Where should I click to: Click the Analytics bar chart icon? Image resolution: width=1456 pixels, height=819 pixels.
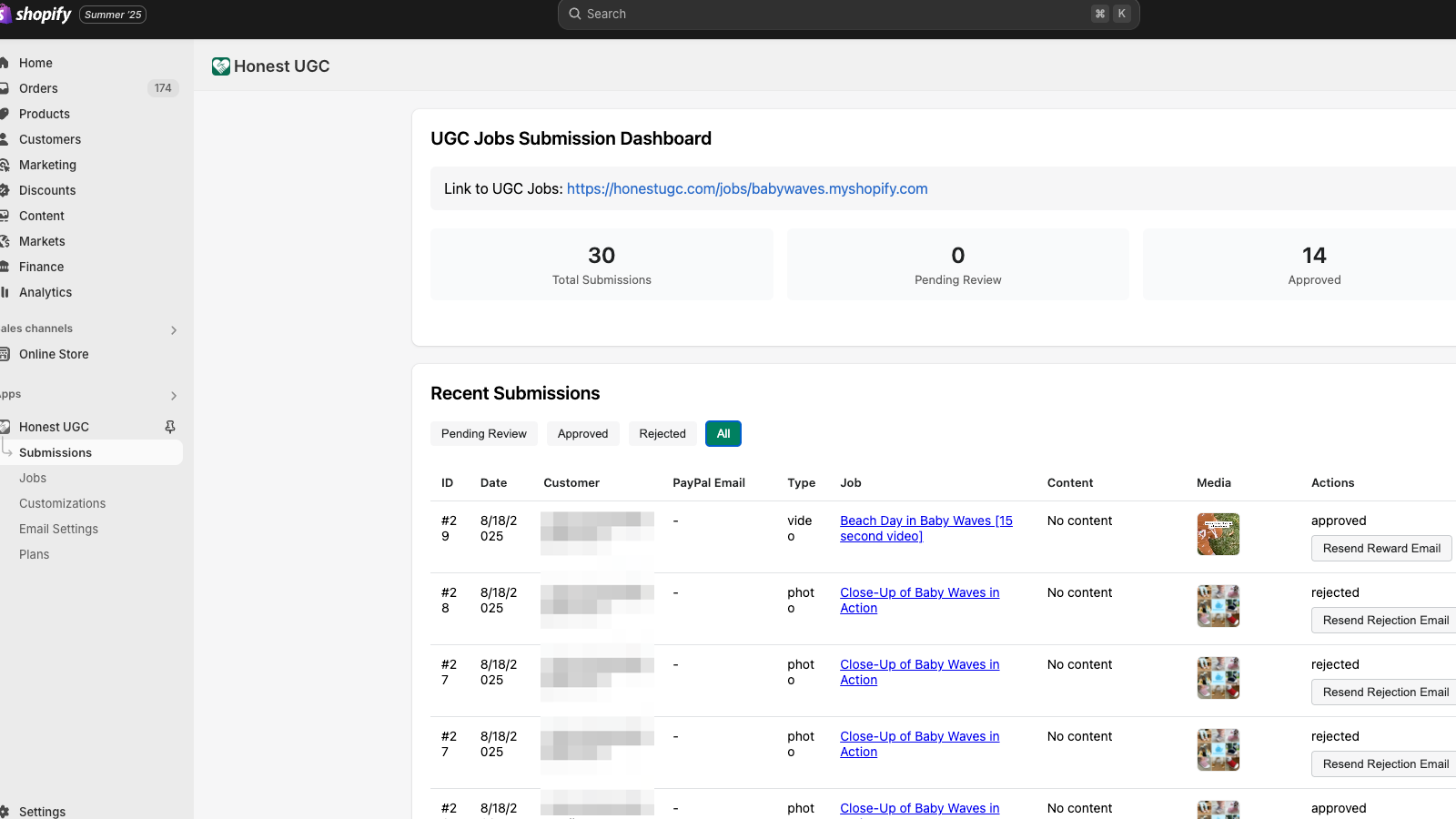coord(5,292)
